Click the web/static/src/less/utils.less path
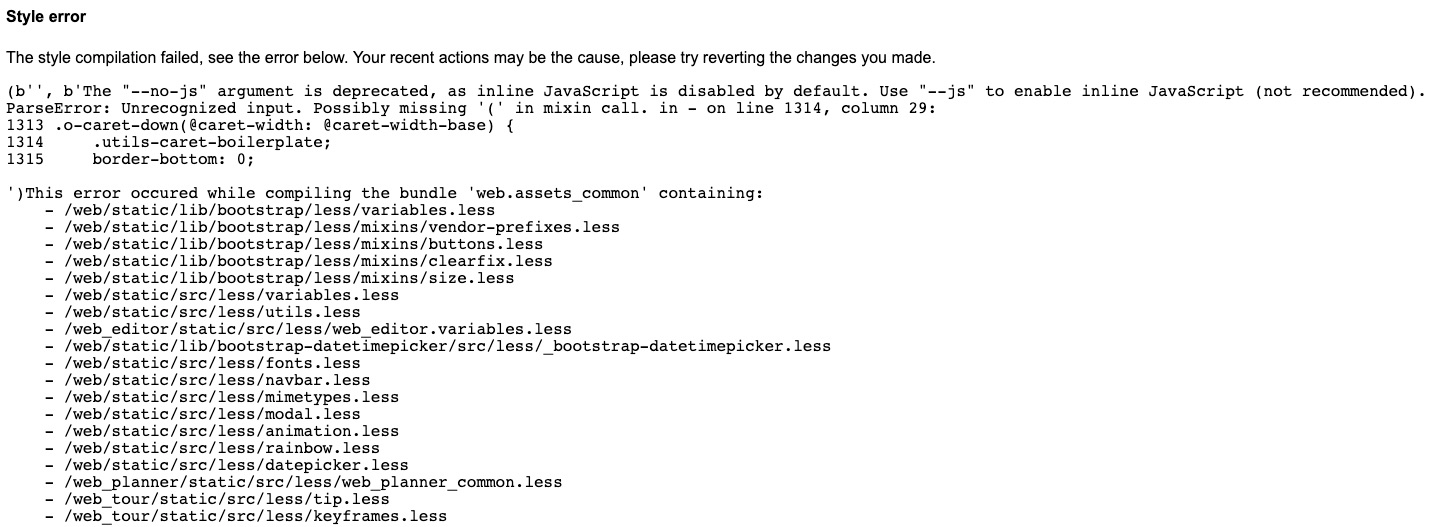This screenshot has height=527, width=1432. (212, 312)
